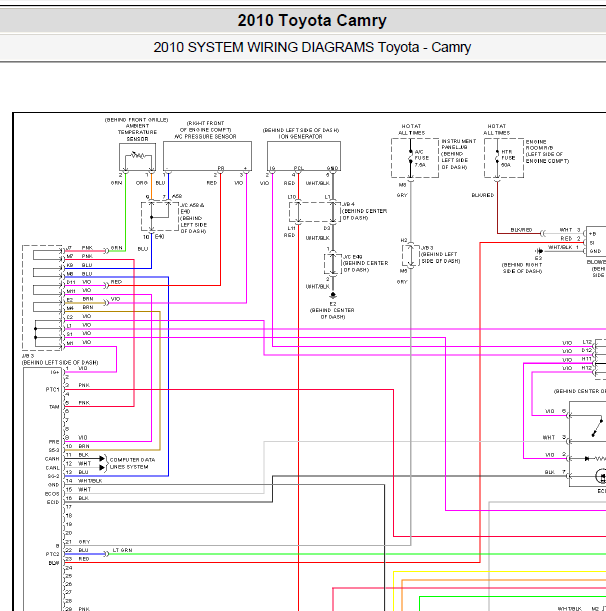Click the "D11" terminal on J/B 3
Viewport: 606px width, 611px height.
click(71, 282)
